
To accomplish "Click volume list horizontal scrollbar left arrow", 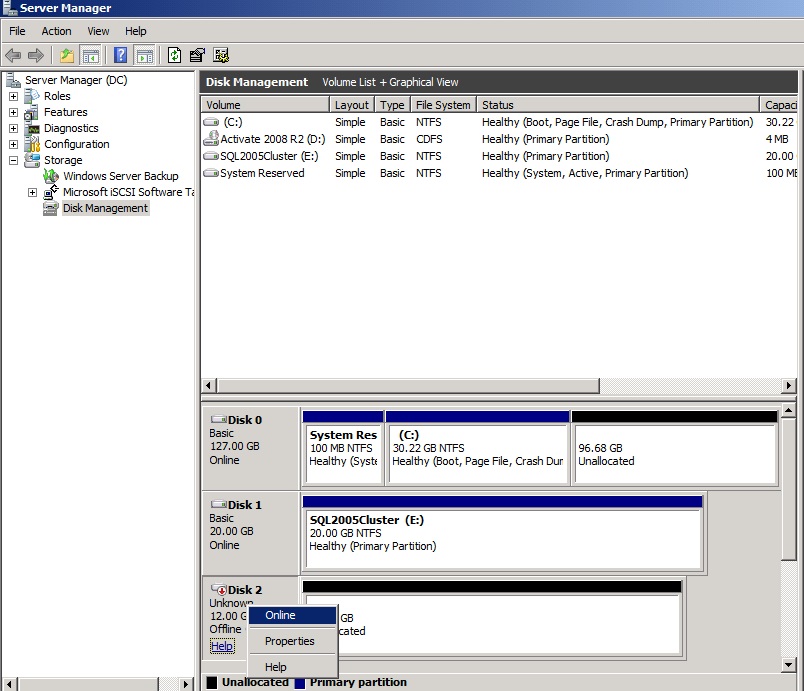I will click(x=208, y=385).
